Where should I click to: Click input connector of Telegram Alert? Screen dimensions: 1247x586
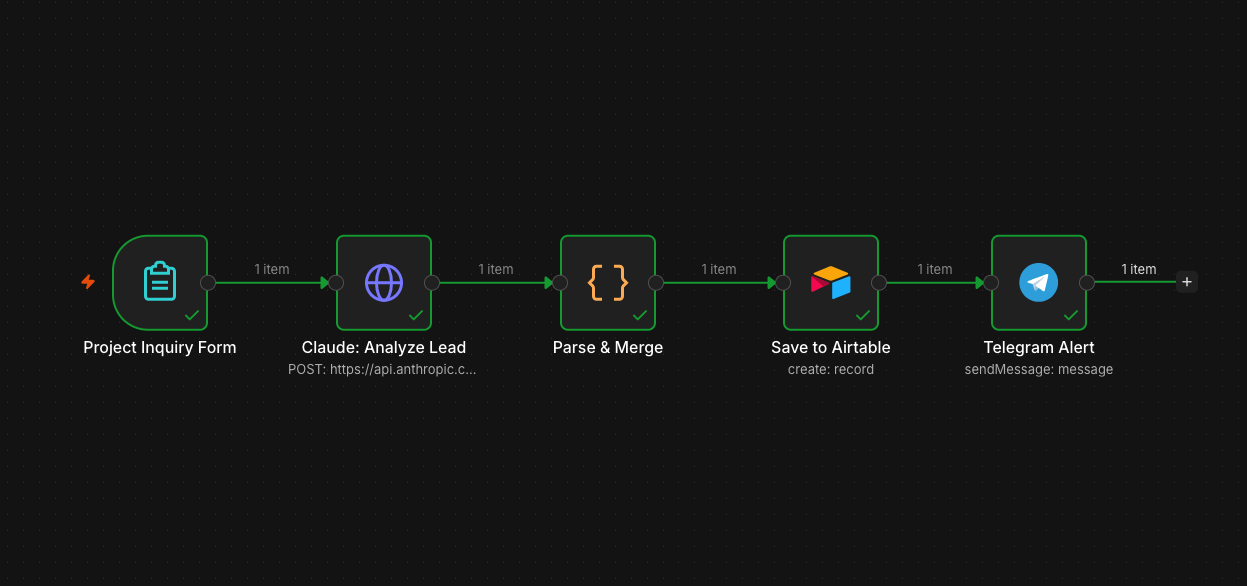click(x=991, y=283)
